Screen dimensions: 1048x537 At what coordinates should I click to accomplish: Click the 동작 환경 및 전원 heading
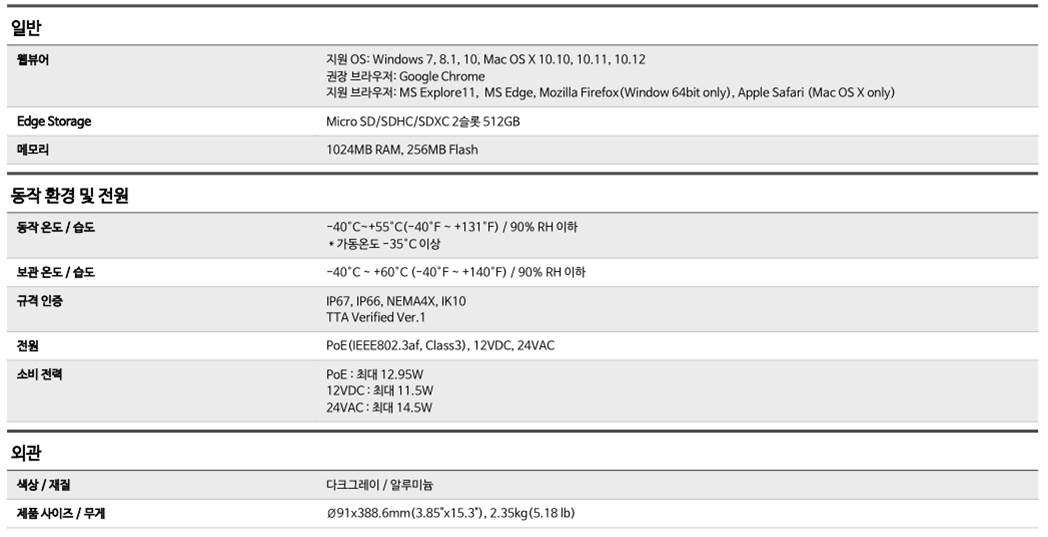tap(70, 196)
